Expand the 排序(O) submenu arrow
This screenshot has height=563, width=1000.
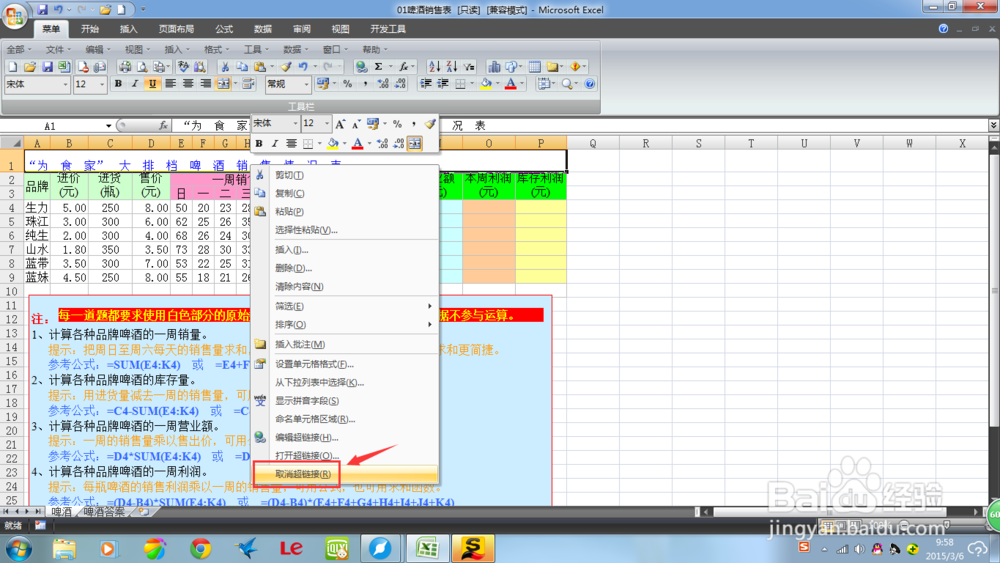[x=430, y=325]
